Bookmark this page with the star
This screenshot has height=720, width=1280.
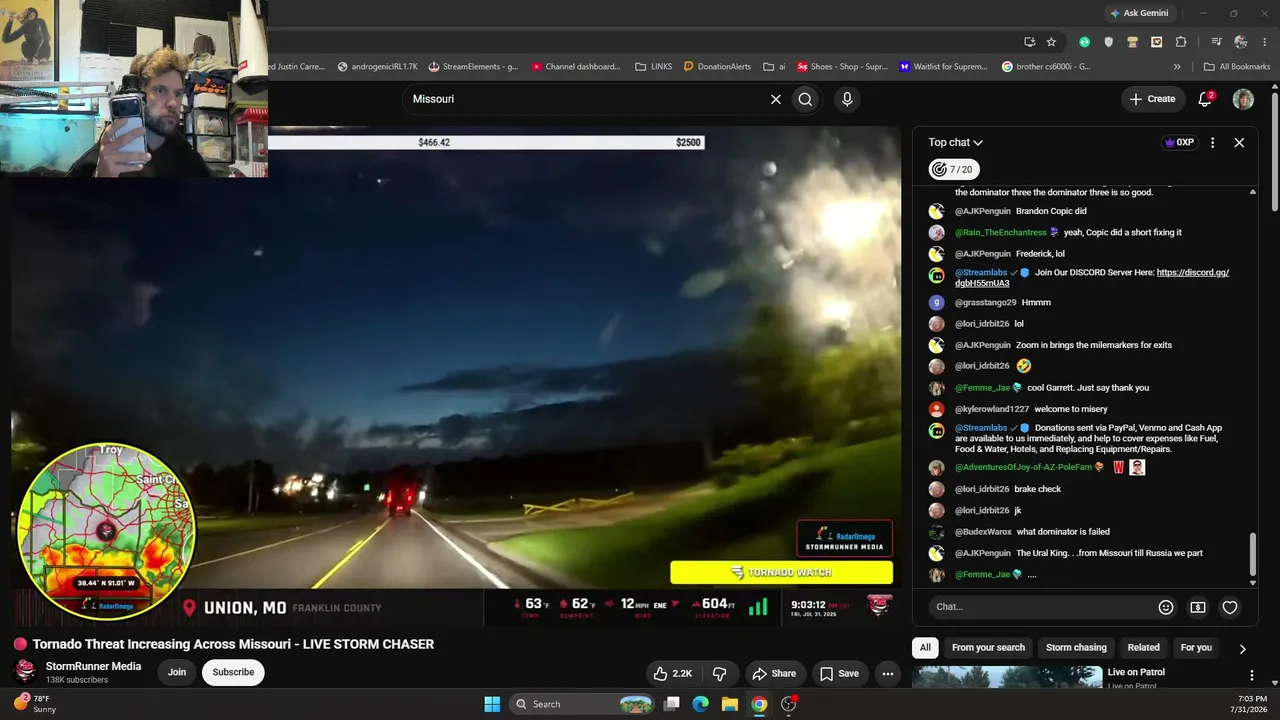tap(1051, 42)
